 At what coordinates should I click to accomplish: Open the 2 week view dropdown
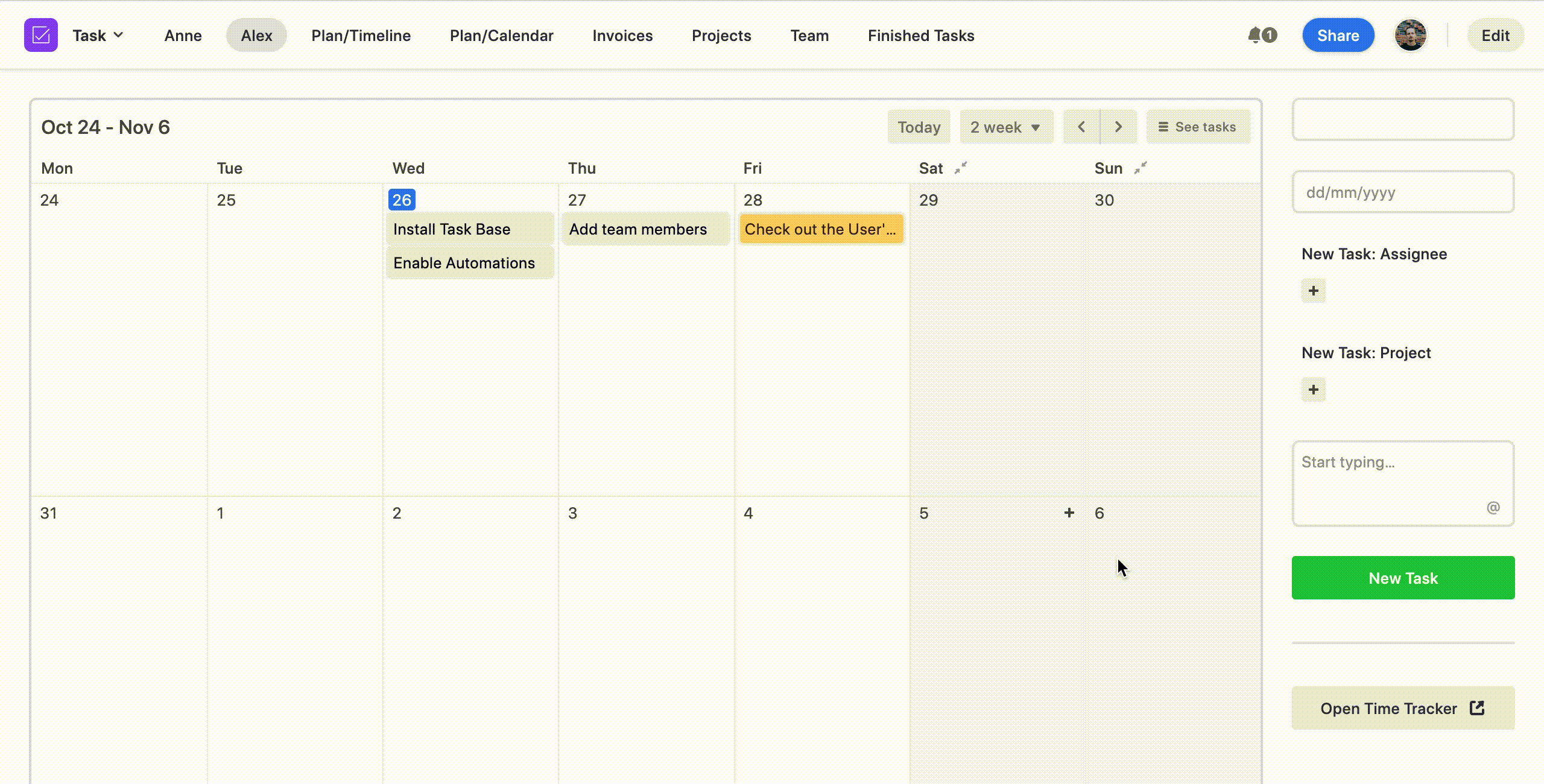point(1006,127)
